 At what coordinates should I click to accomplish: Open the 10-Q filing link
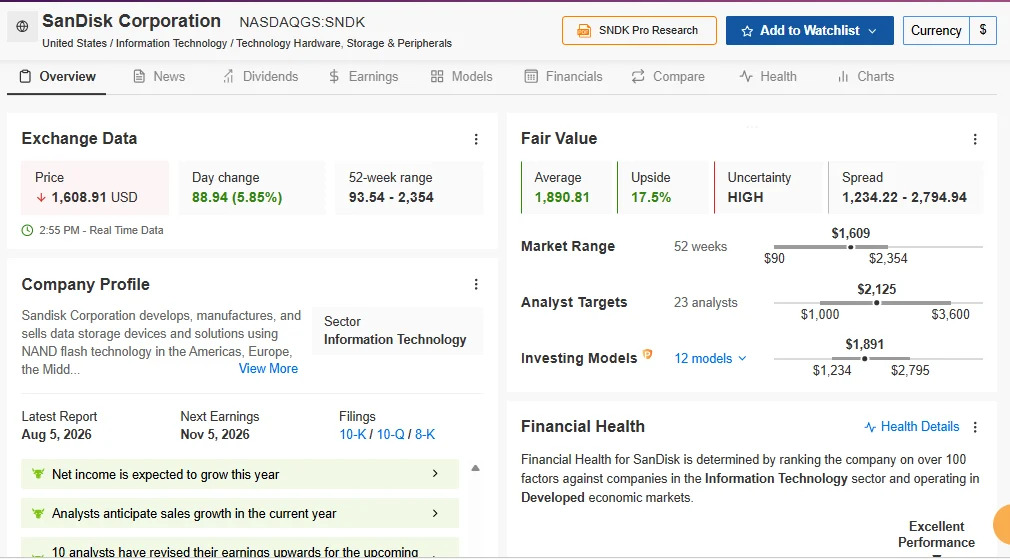coord(390,434)
